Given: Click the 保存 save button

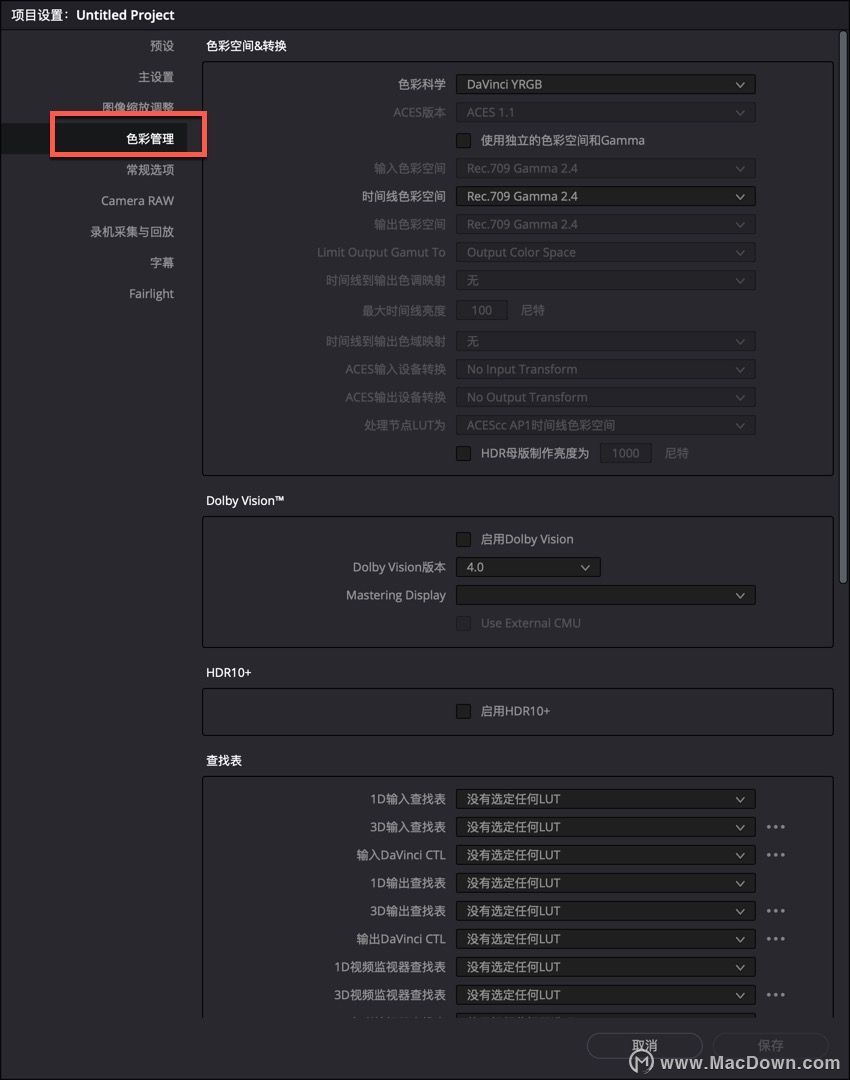Looking at the screenshot, I should click(x=770, y=1046).
